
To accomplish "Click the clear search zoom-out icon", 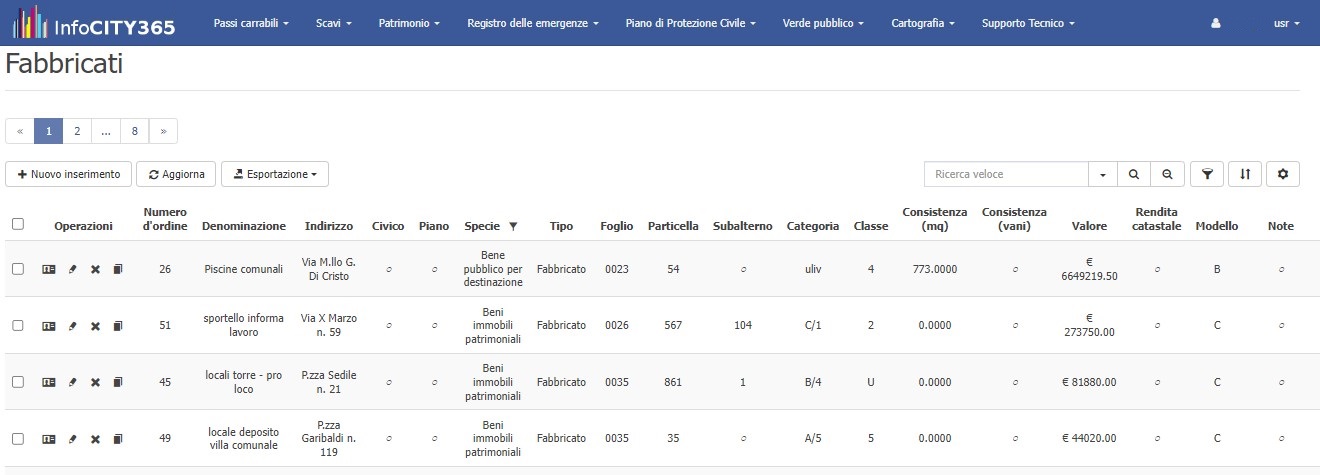I will coord(1167,174).
